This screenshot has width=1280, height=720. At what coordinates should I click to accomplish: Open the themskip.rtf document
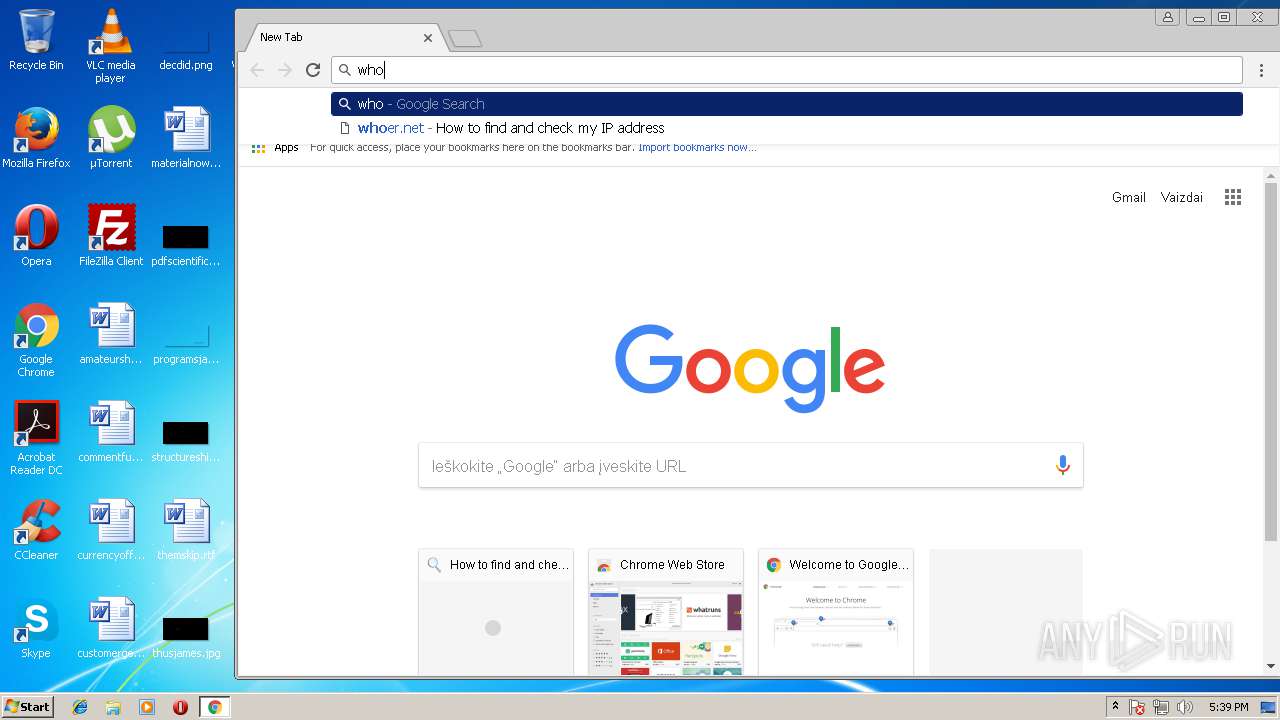point(186,530)
